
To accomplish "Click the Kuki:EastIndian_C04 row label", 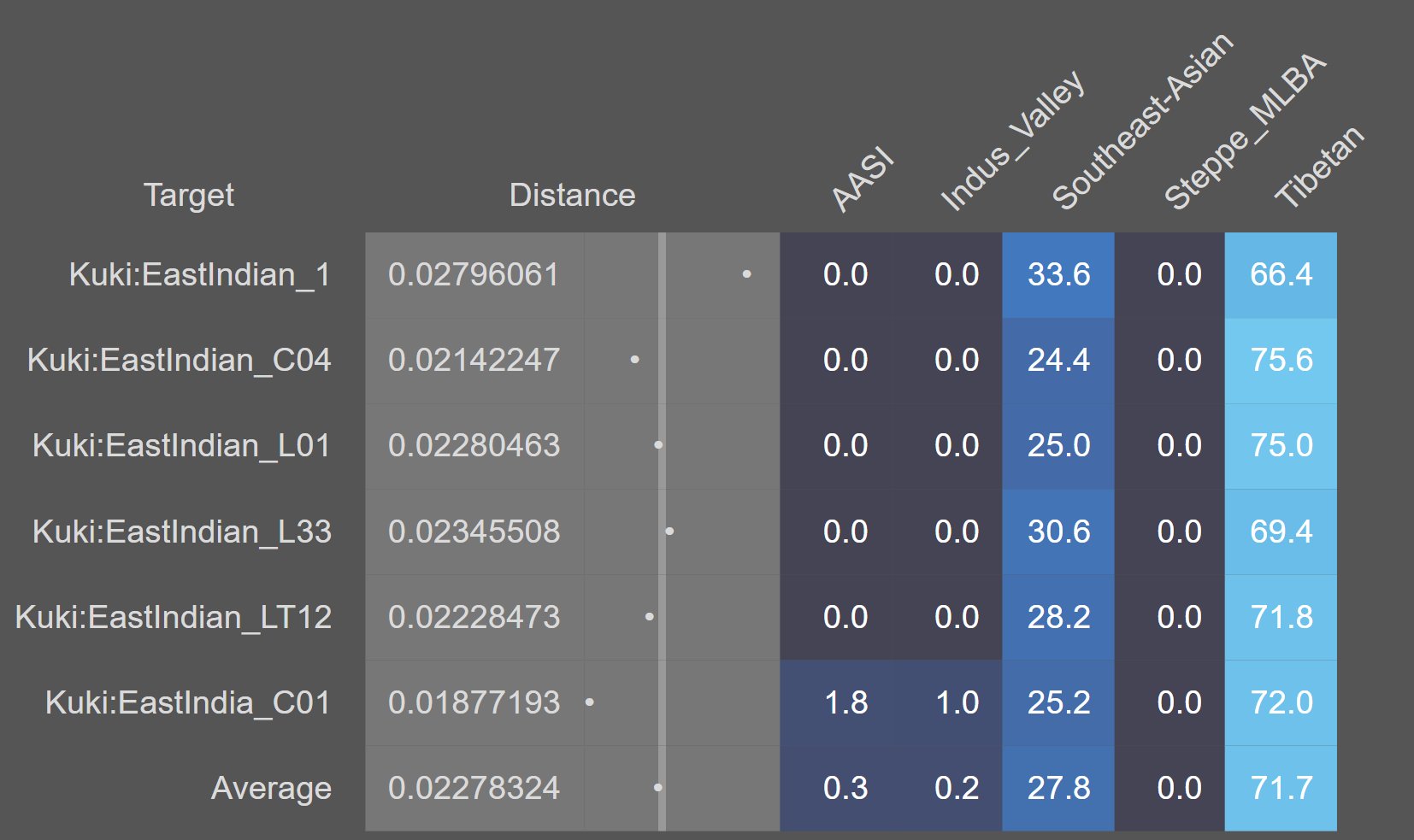I will (179, 361).
